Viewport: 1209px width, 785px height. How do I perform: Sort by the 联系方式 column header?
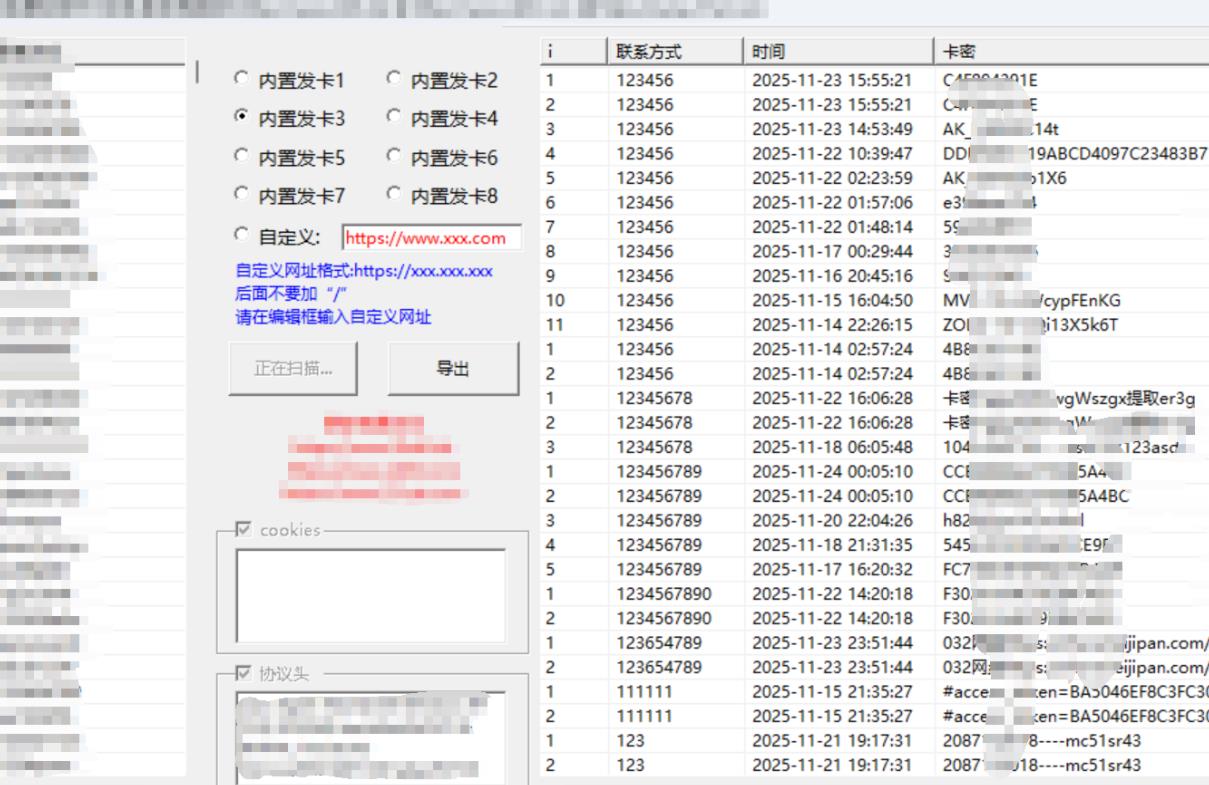coord(675,51)
